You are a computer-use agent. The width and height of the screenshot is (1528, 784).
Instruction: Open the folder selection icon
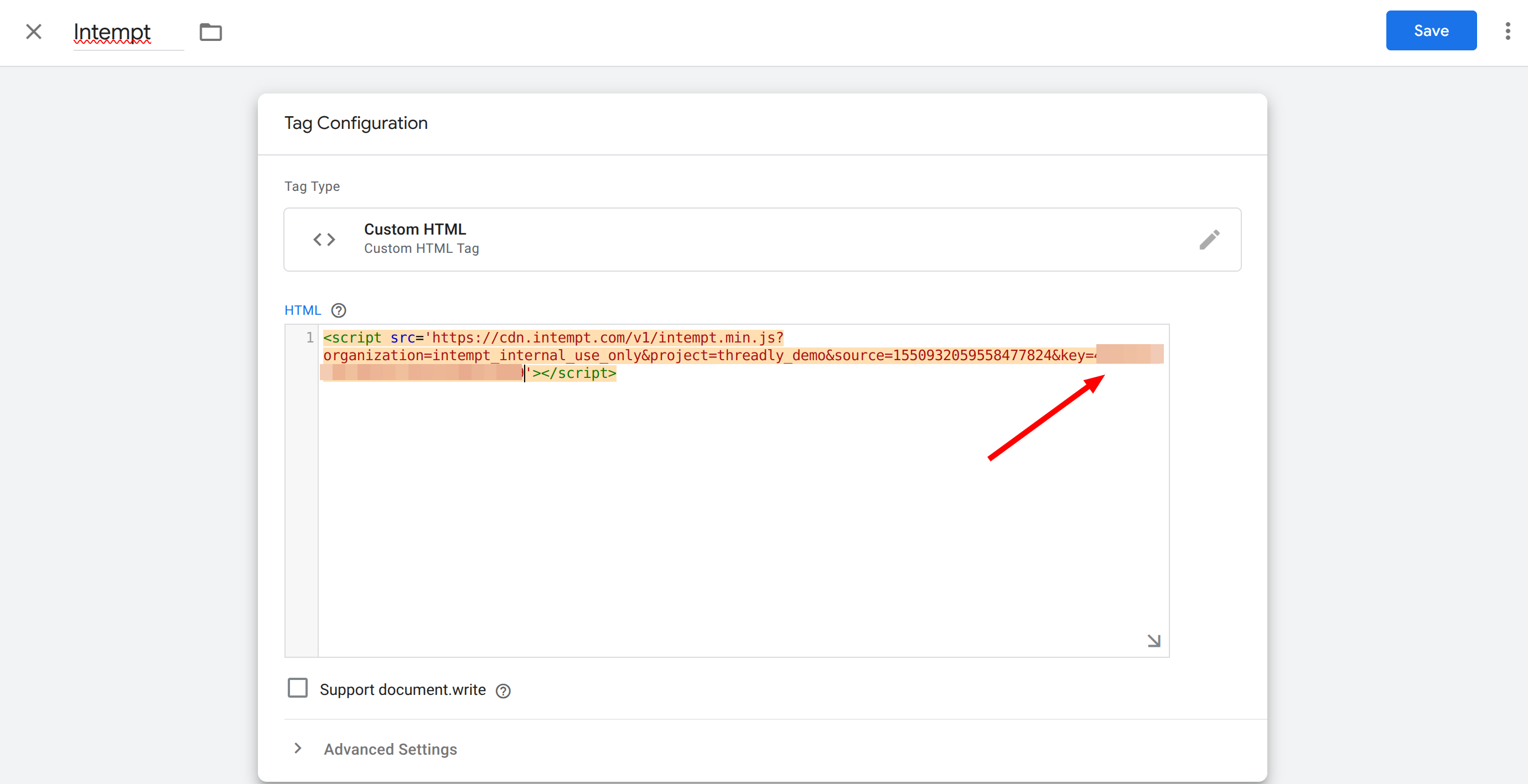click(x=210, y=32)
